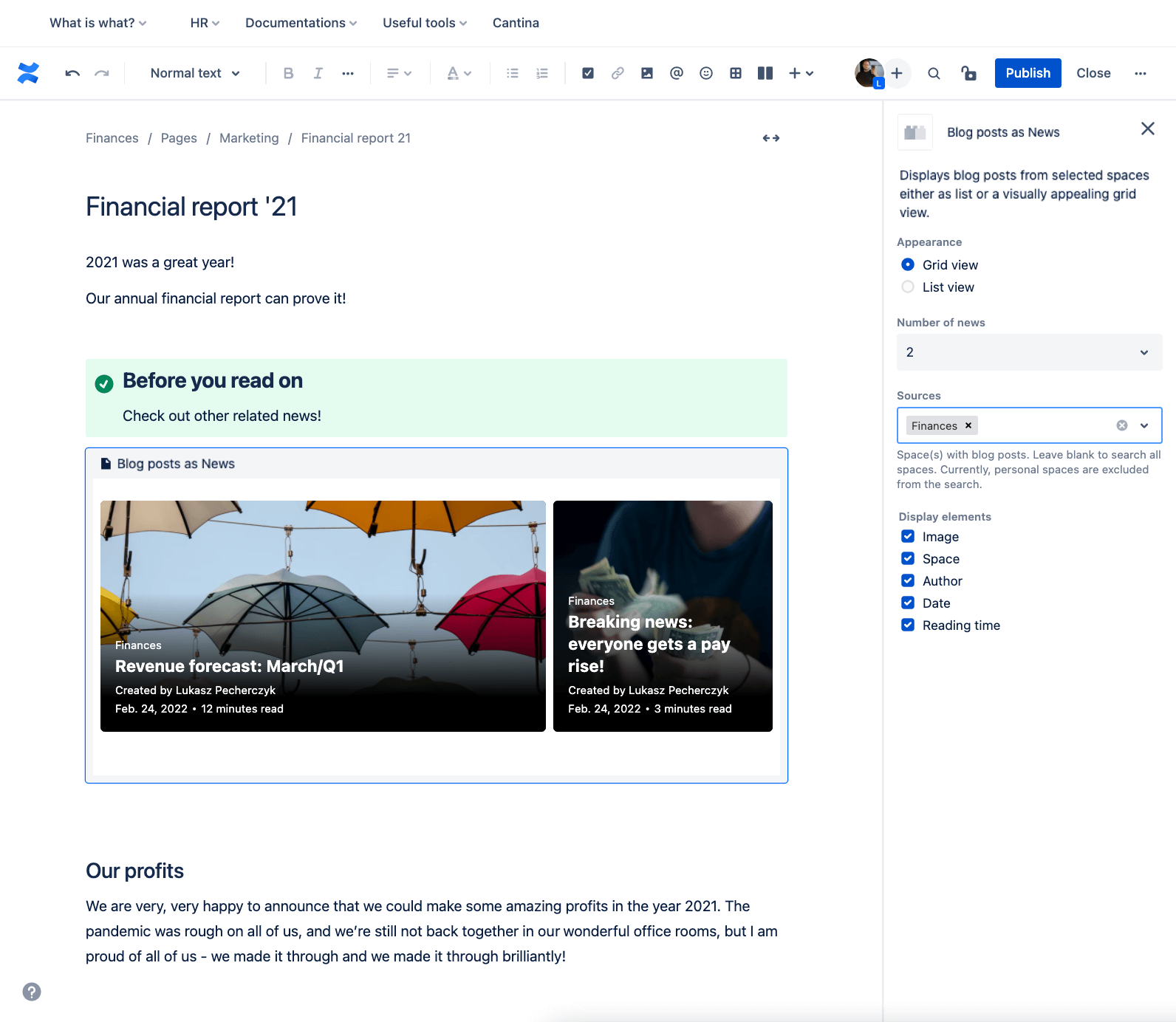Close the Blog posts as News panel
The height and width of the screenshot is (1022, 1176).
(1147, 128)
